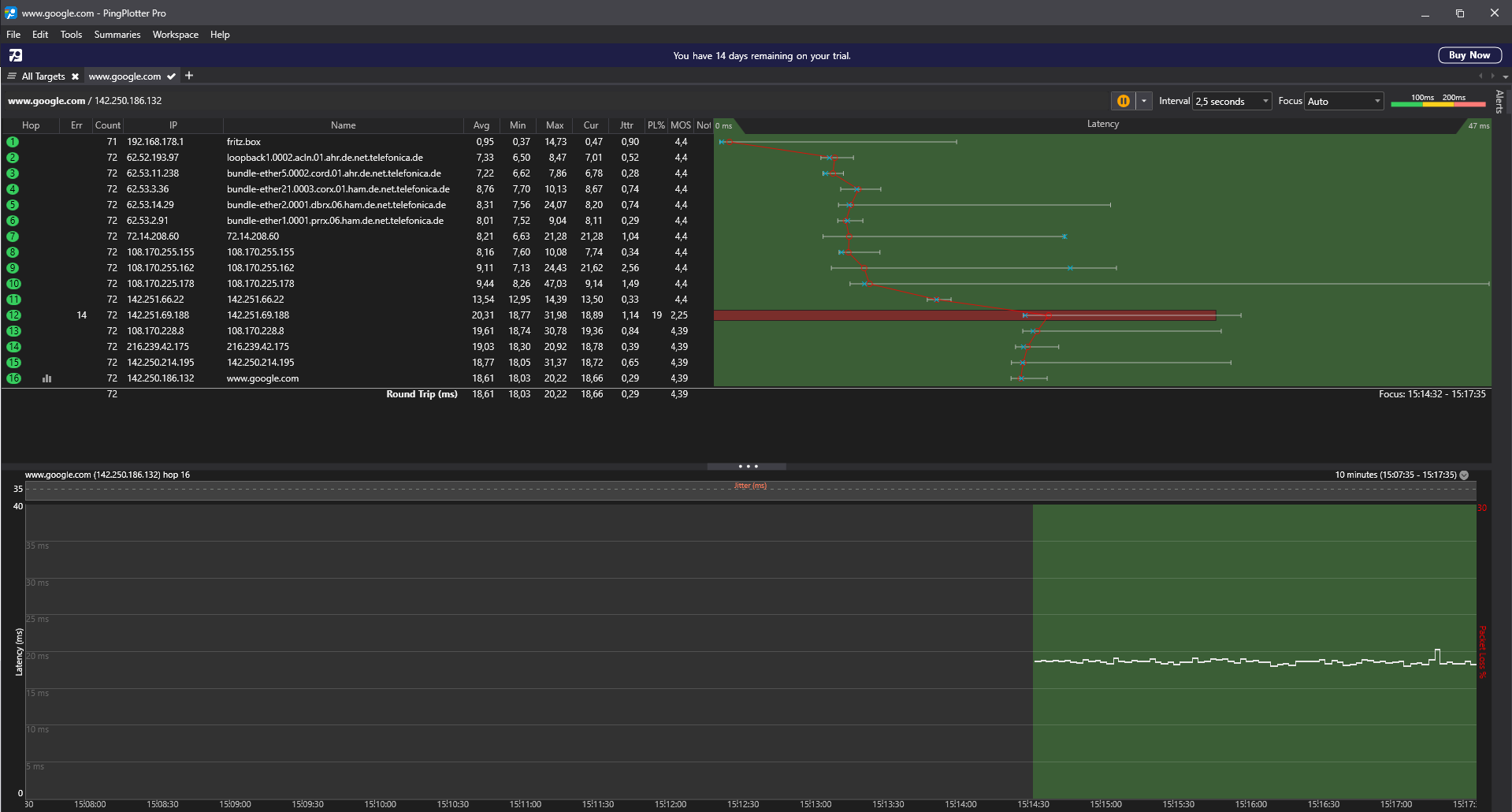Sort by the Max column header
The width and height of the screenshot is (1512, 812).
pyautogui.click(x=555, y=125)
